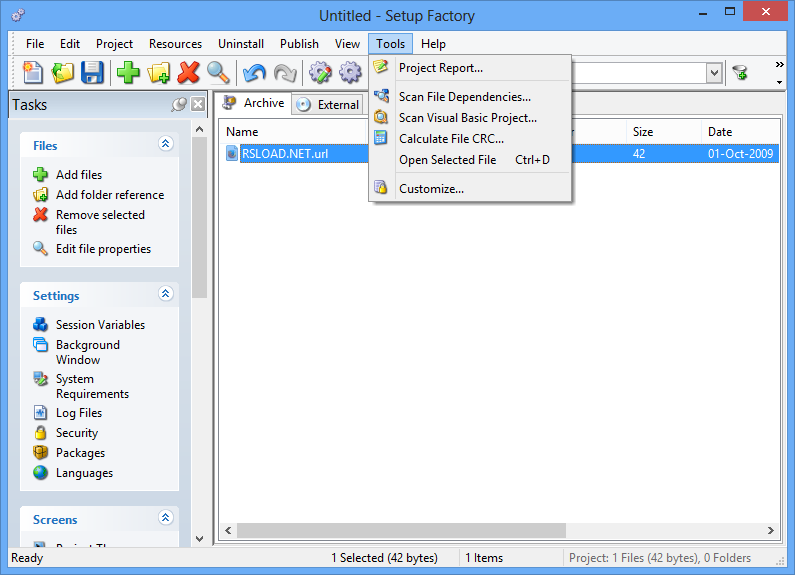Click the Add folder reference link

point(110,195)
